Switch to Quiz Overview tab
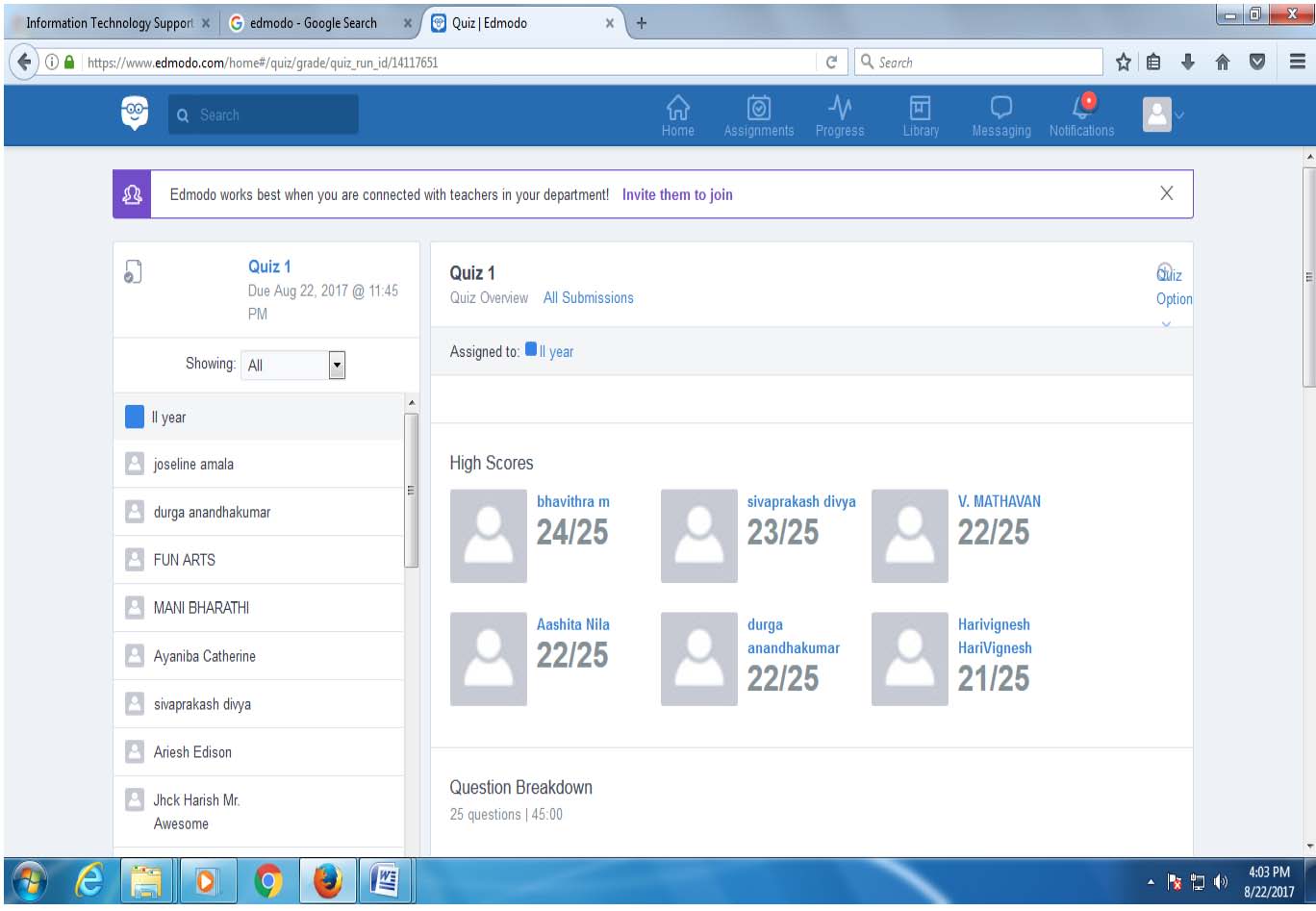This screenshot has height=911, width=1316. 489,298
